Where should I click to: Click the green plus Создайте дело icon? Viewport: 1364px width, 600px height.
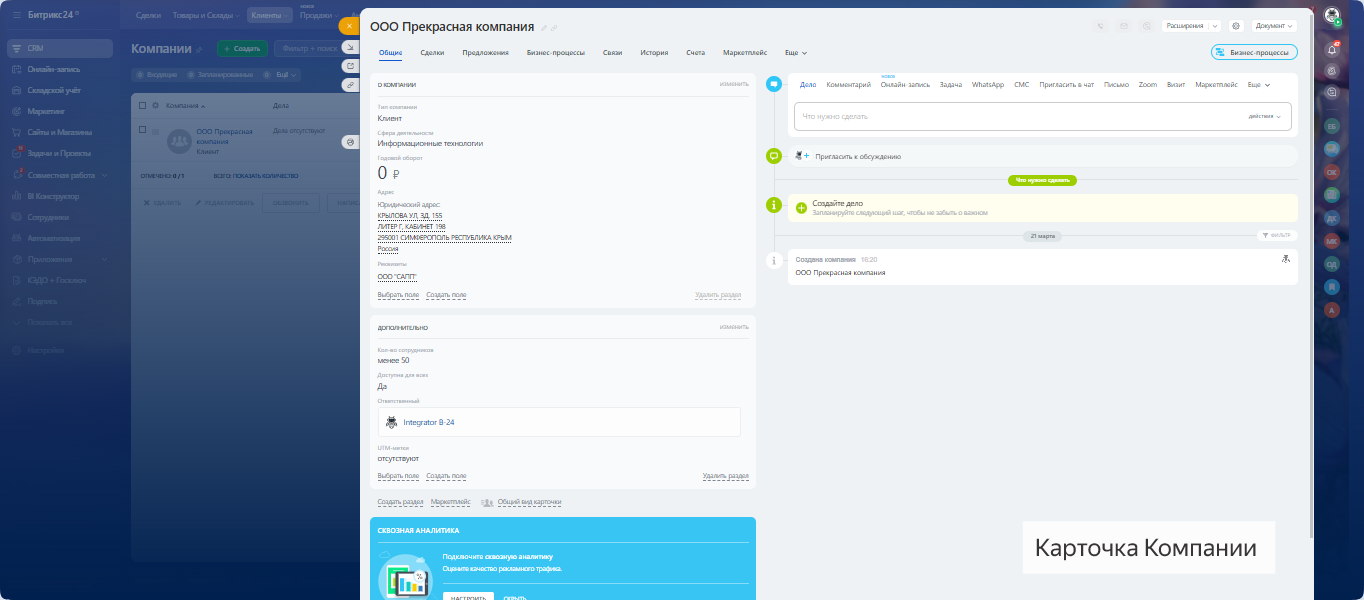pos(801,208)
